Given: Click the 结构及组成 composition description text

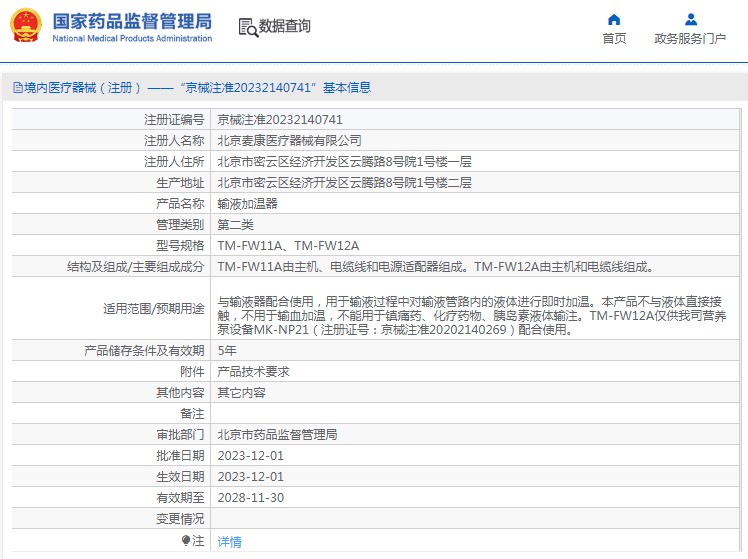Looking at the screenshot, I should tap(435, 267).
